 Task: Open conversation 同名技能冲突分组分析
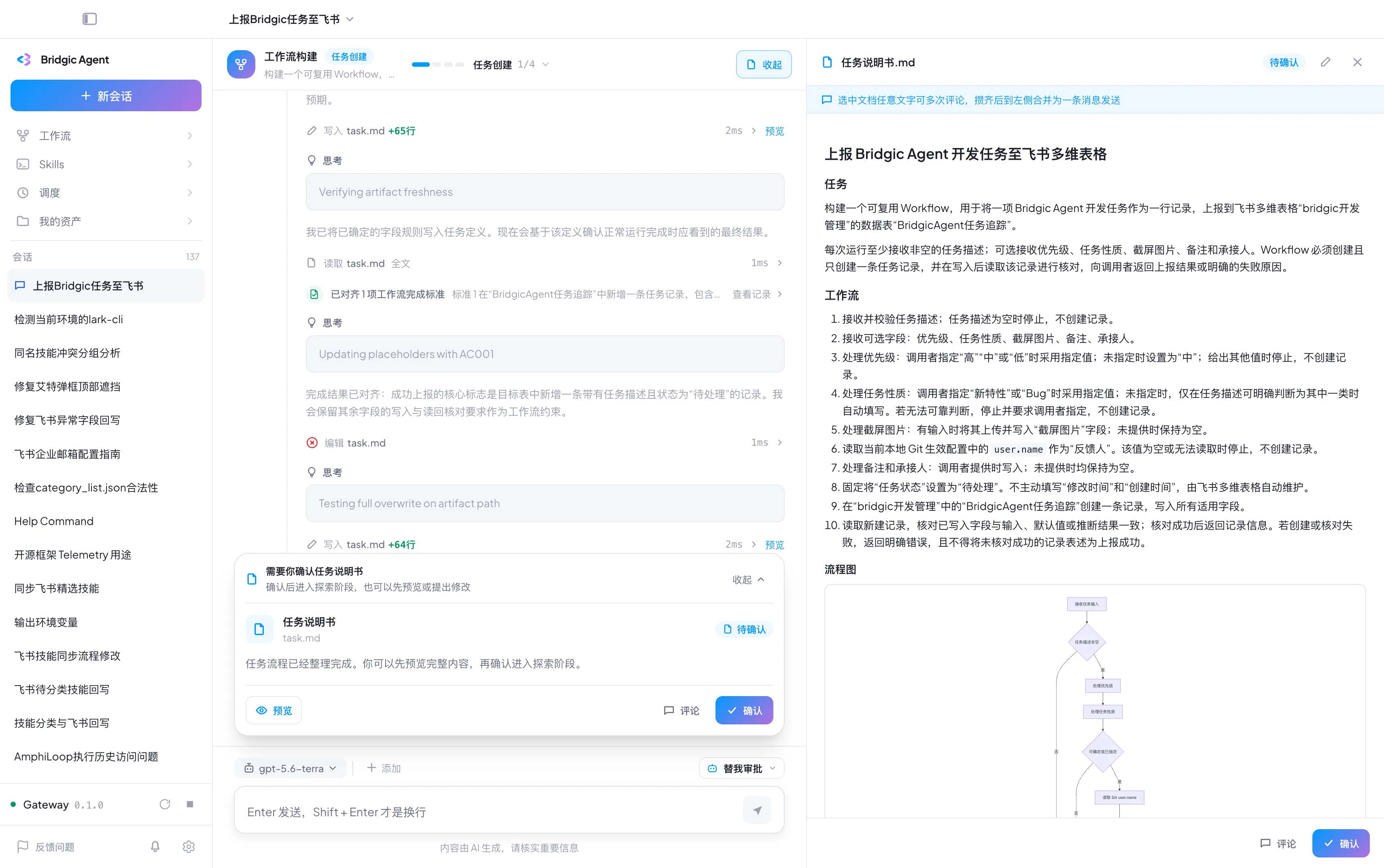coord(106,352)
